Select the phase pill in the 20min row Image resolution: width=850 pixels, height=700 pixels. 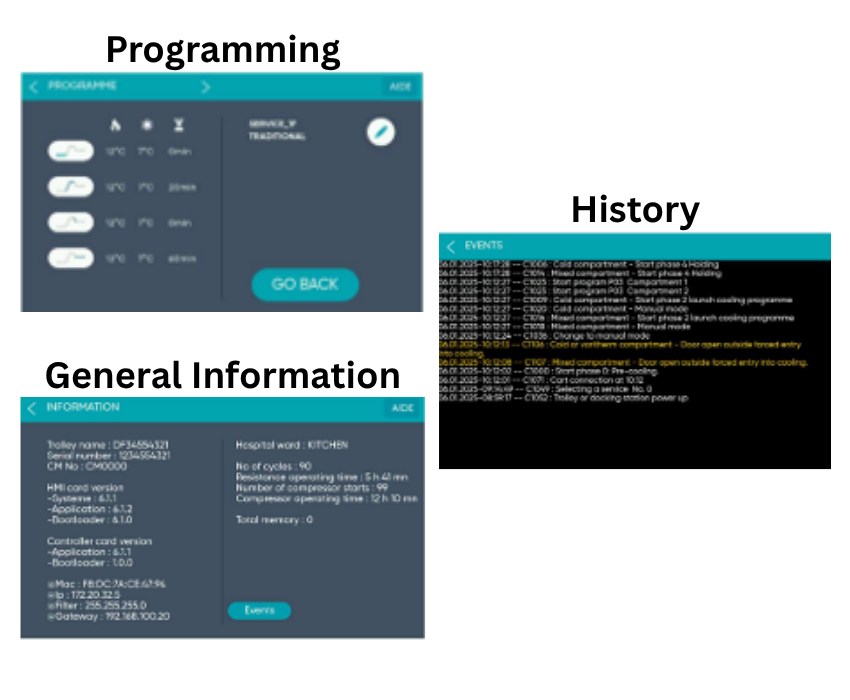(x=71, y=187)
